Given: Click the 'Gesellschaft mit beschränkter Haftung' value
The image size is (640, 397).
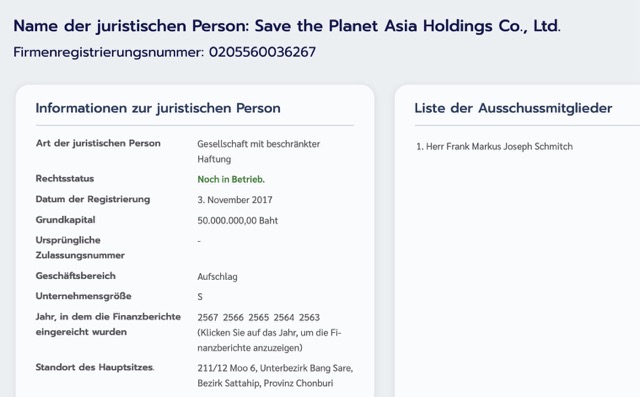Looking at the screenshot, I should tap(259, 151).
